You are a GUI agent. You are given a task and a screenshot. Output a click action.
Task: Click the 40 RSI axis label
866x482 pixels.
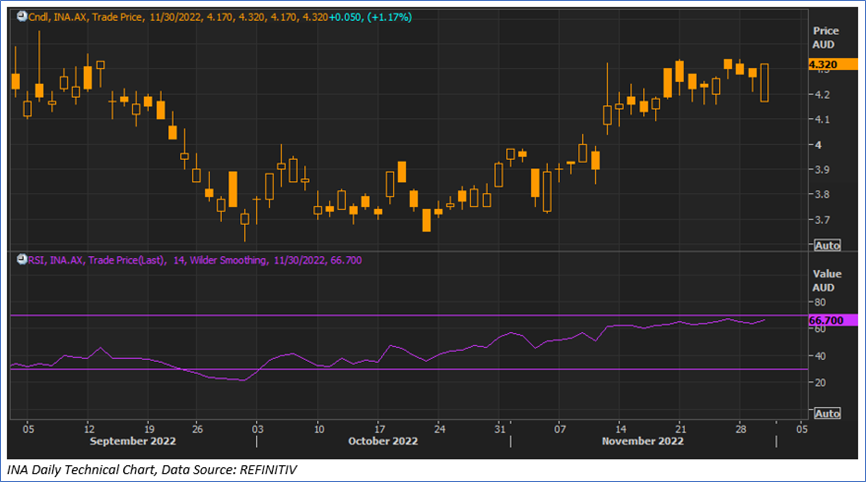[x=820, y=356]
